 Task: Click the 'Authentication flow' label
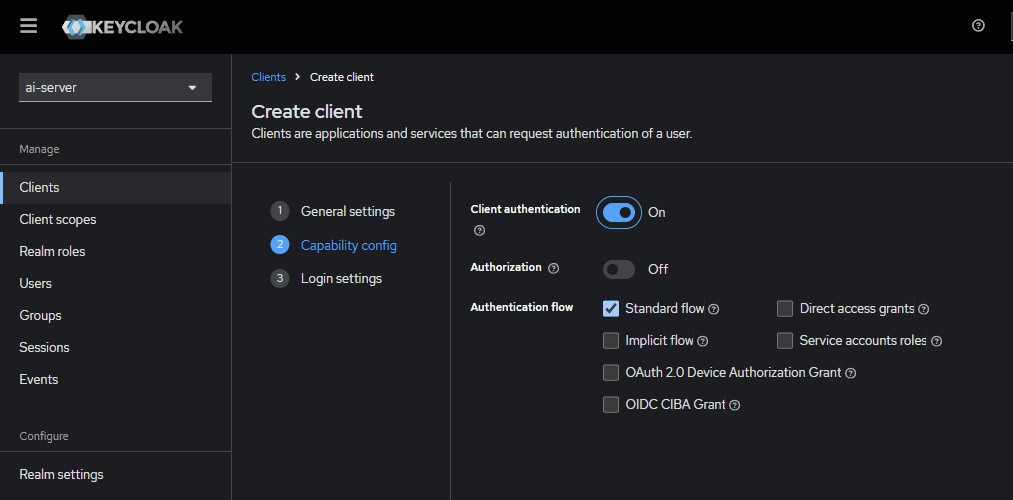(521, 307)
